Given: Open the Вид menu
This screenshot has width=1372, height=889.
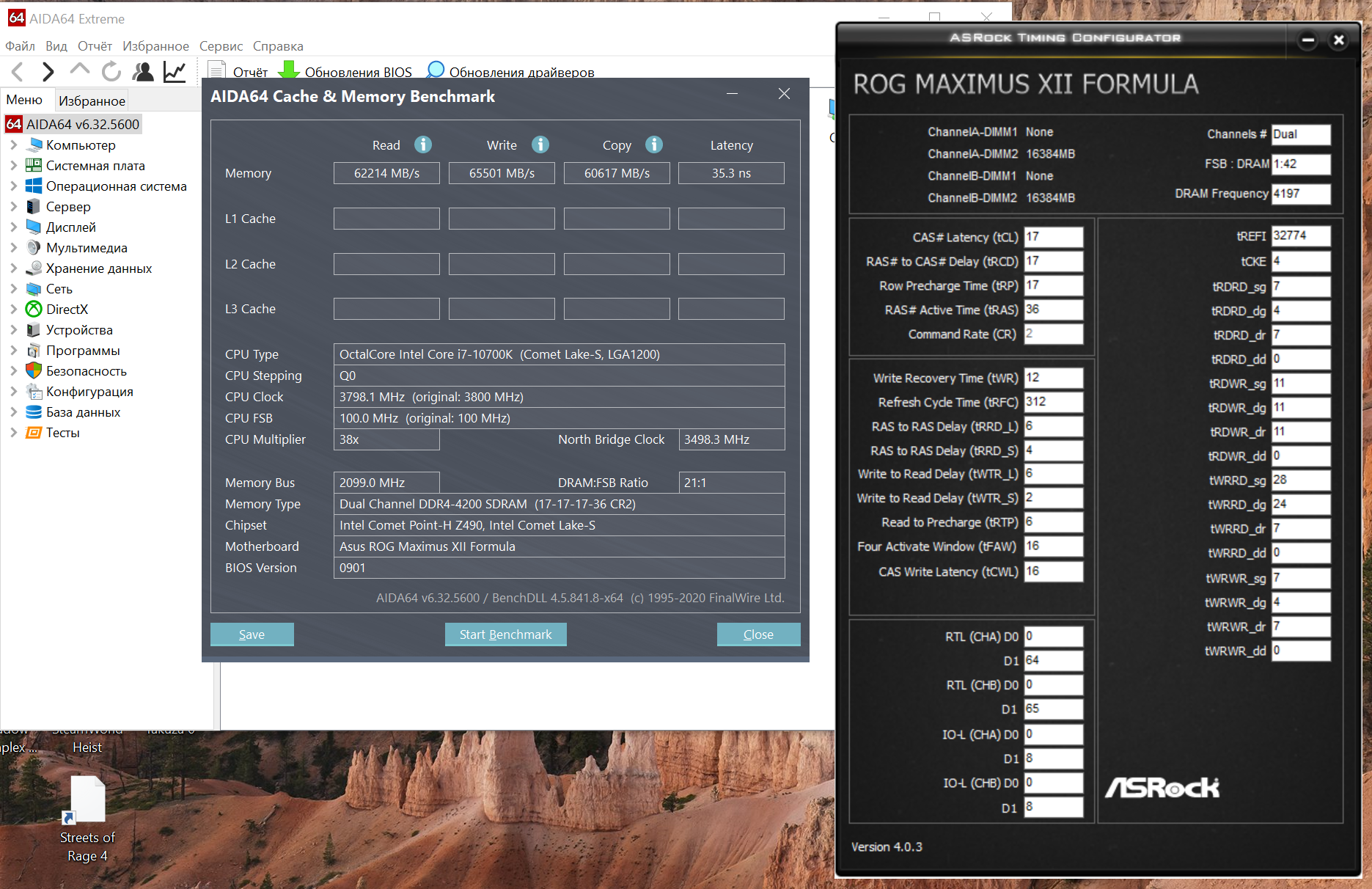Looking at the screenshot, I should (56, 46).
